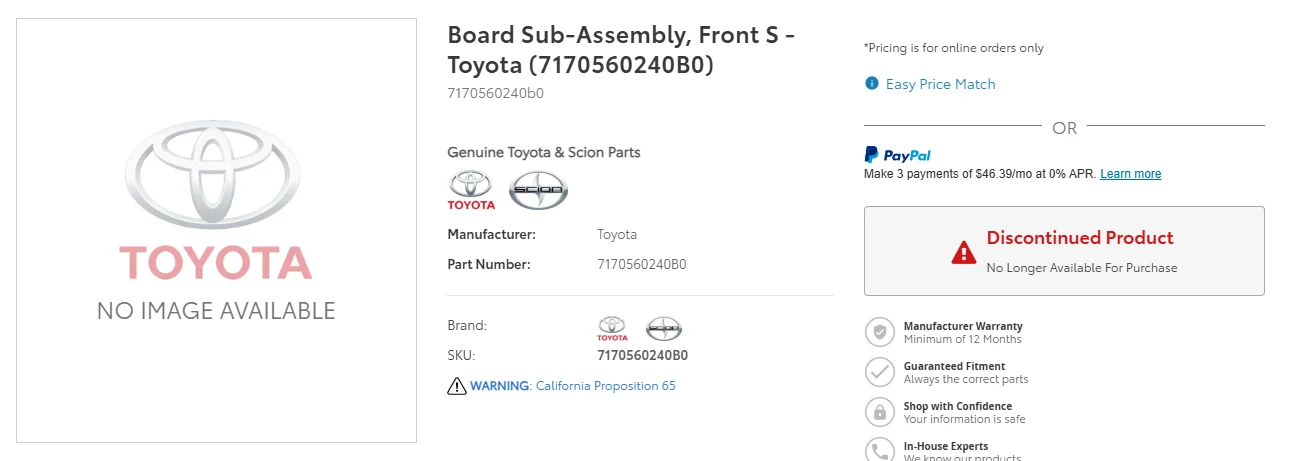Open PayPal Learn more link
This screenshot has width=1304, height=461.
click(1130, 174)
